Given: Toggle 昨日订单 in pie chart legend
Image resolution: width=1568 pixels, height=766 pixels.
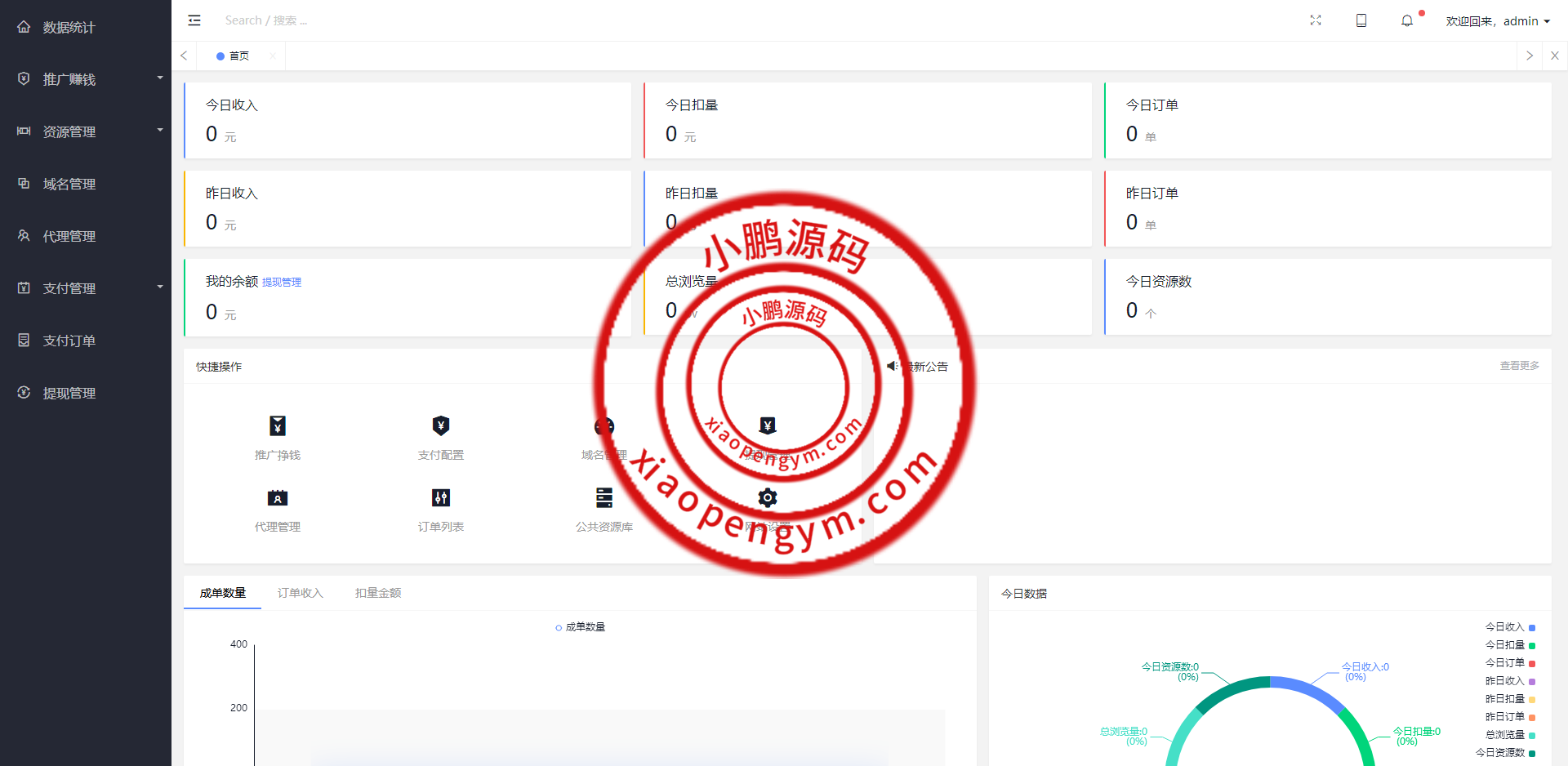Looking at the screenshot, I should (x=1510, y=717).
